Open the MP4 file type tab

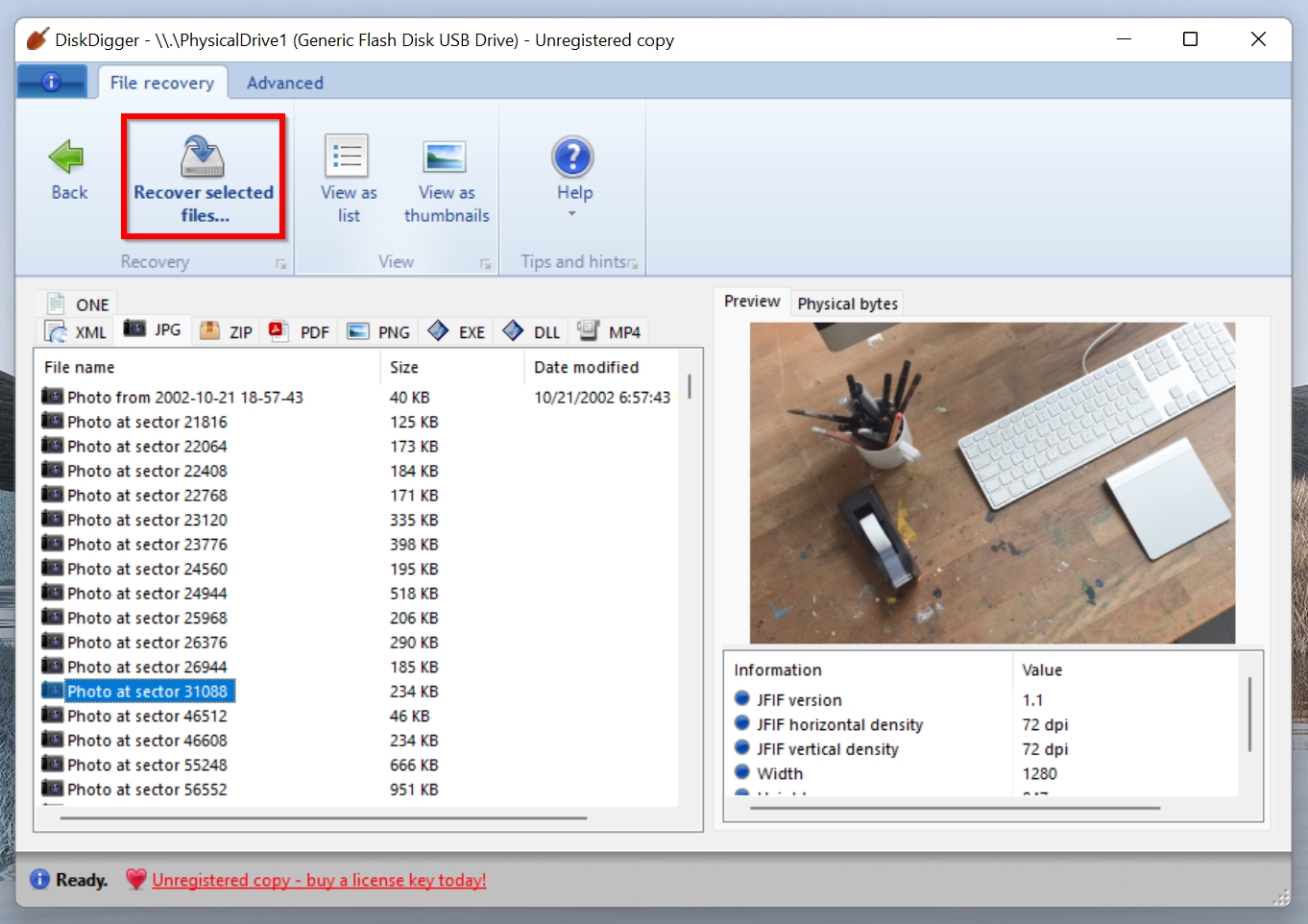coord(609,332)
